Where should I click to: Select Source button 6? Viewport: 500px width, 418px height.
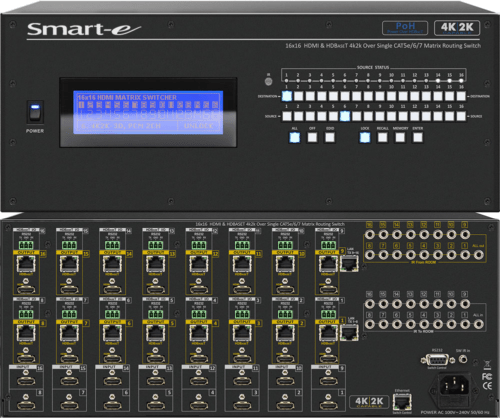tap(345, 116)
